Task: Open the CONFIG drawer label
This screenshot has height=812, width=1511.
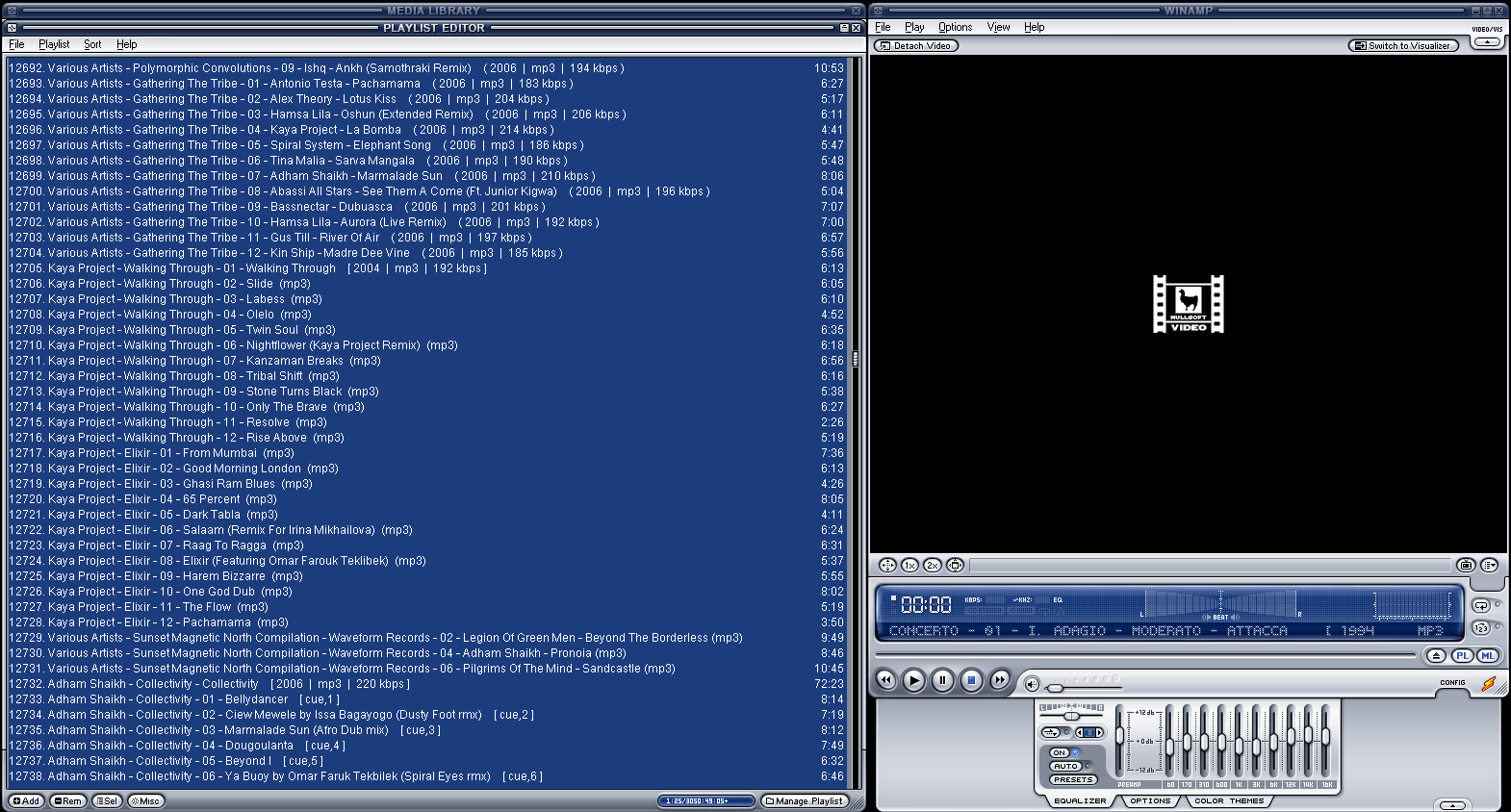Action: pos(1452,682)
